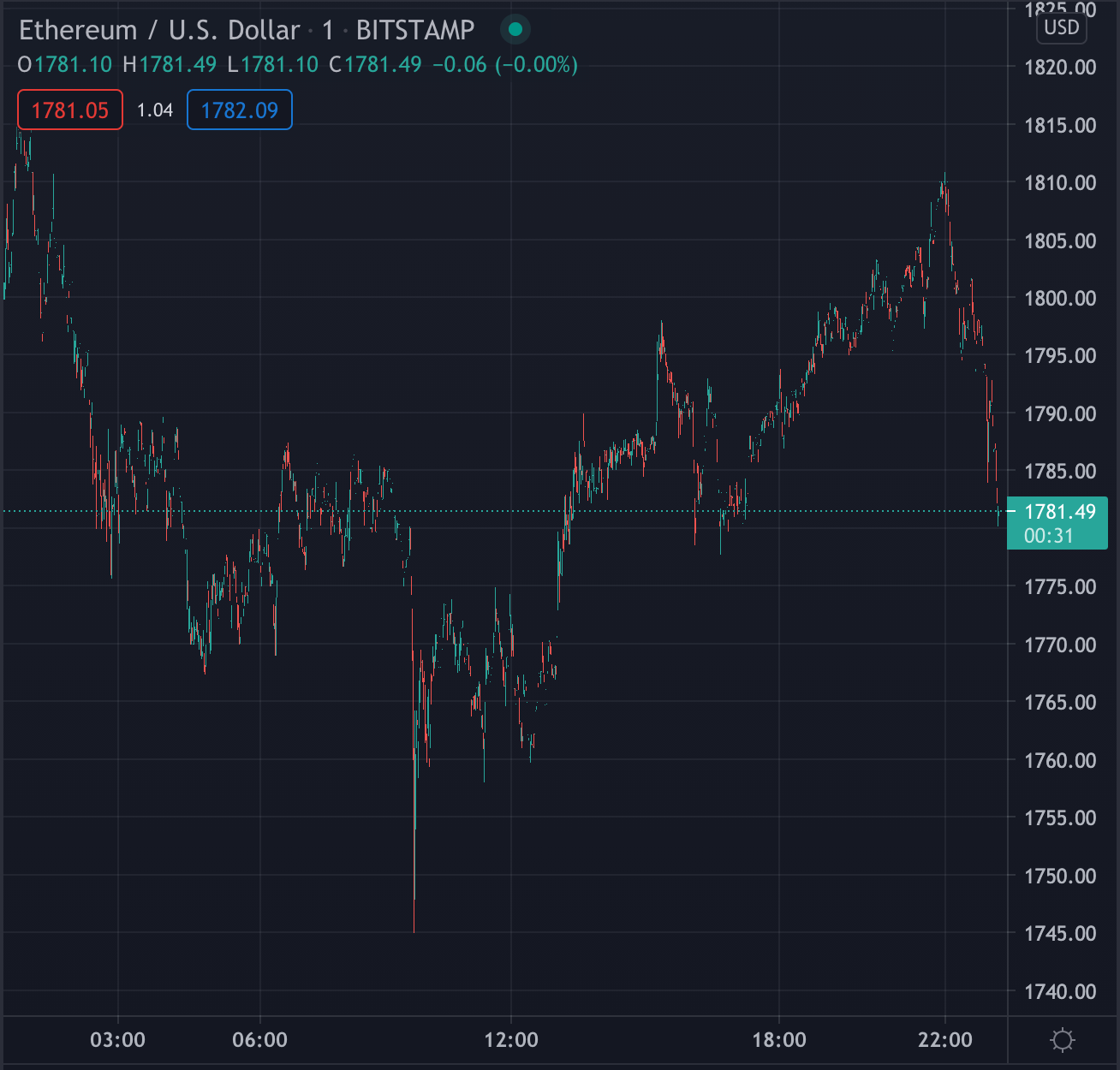Click the BITSTAMP exchange label
This screenshot has width=1120, height=1070.
point(415,30)
